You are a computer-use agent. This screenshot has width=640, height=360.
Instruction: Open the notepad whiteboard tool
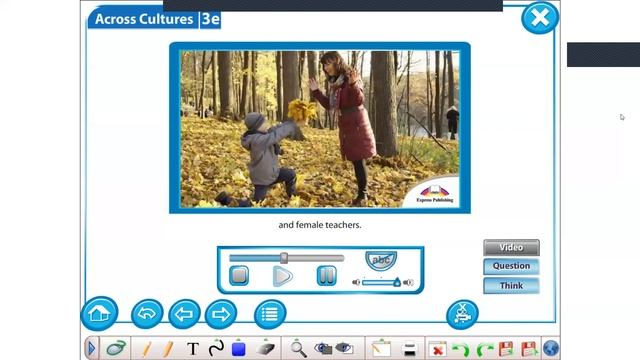click(x=381, y=348)
